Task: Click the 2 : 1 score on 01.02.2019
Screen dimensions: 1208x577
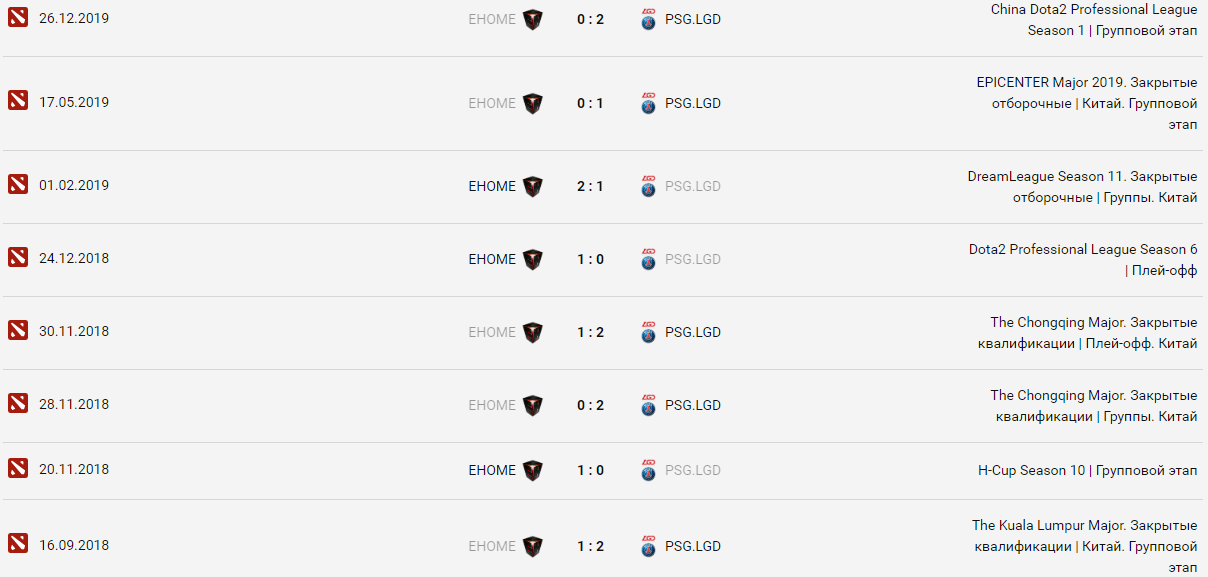Action: tap(590, 186)
